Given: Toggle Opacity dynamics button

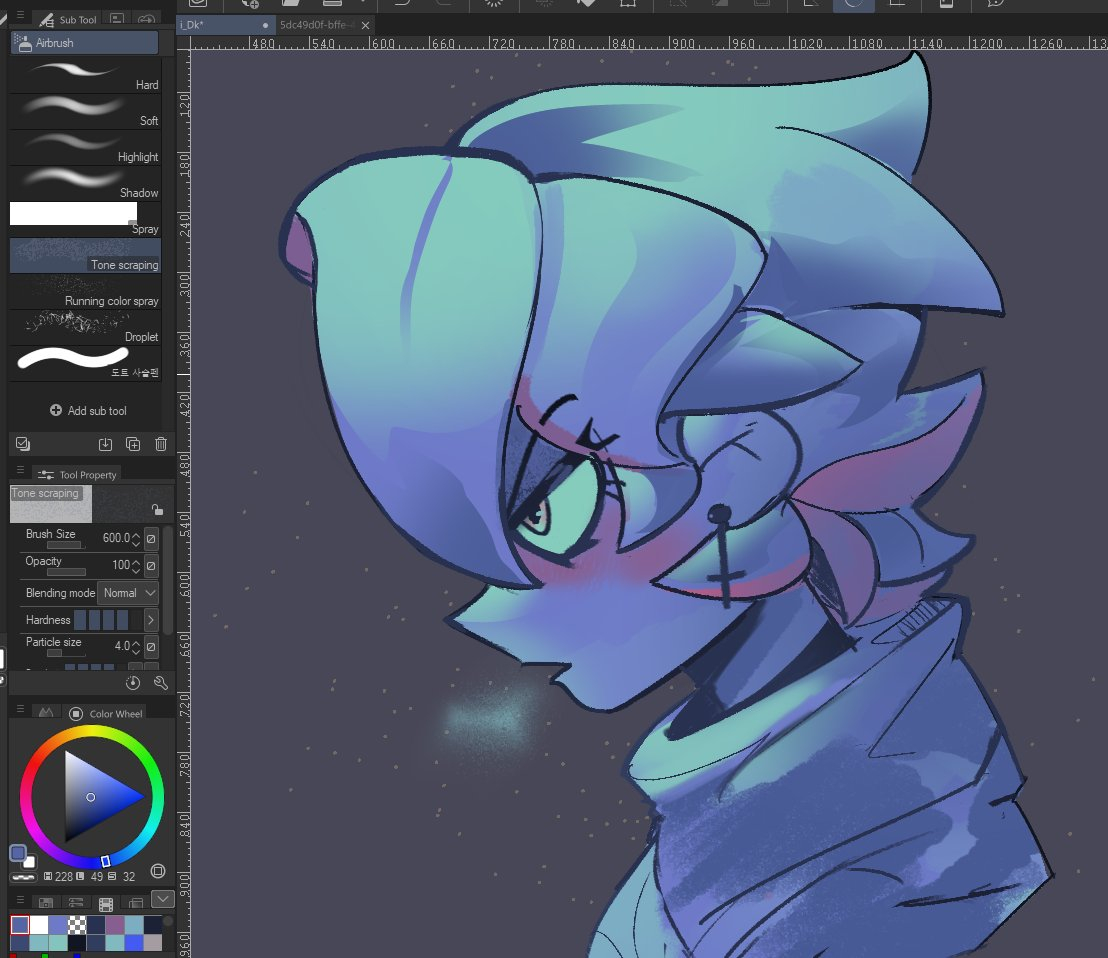Looking at the screenshot, I should [x=151, y=565].
